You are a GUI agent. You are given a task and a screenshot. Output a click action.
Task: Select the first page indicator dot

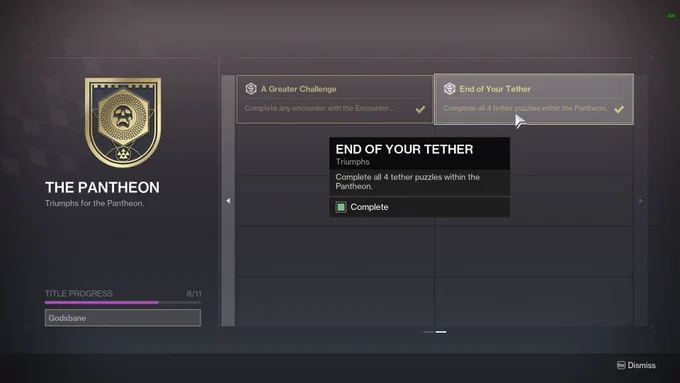point(428,332)
